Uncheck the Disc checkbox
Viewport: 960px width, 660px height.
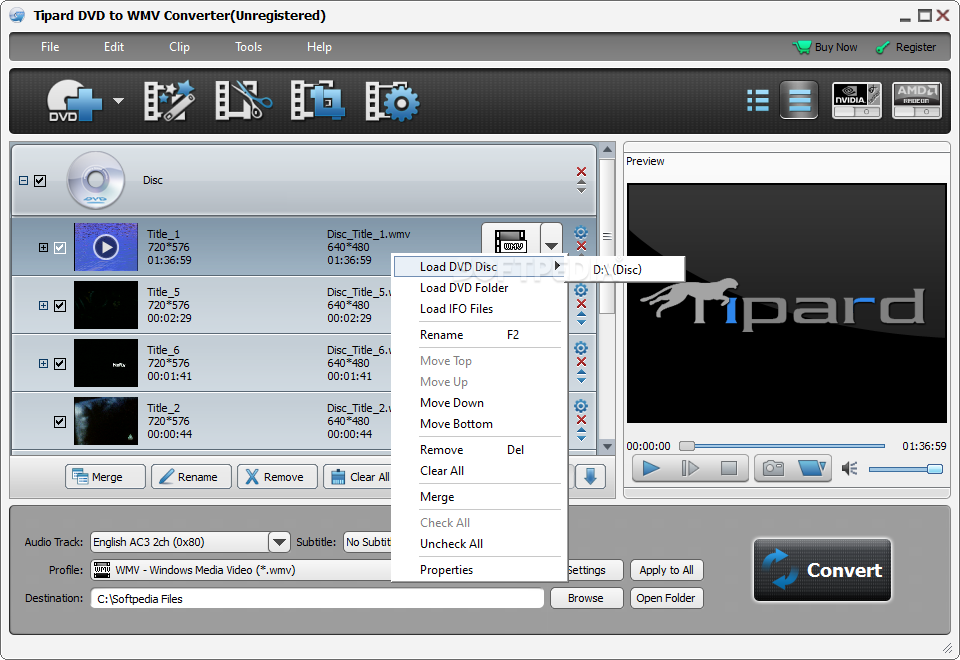(x=40, y=181)
